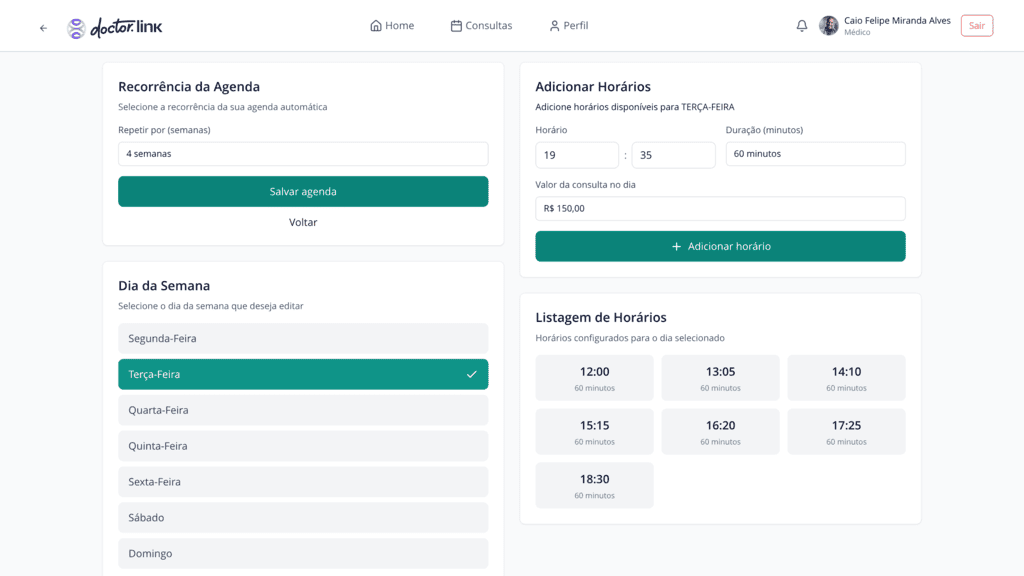
Task: Click the user profile avatar
Action: point(828,26)
